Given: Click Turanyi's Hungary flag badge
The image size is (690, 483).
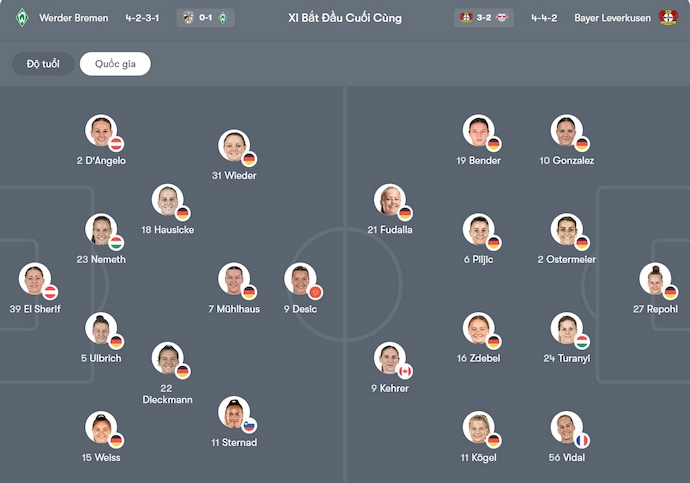Looking at the screenshot, I should [x=582, y=342].
